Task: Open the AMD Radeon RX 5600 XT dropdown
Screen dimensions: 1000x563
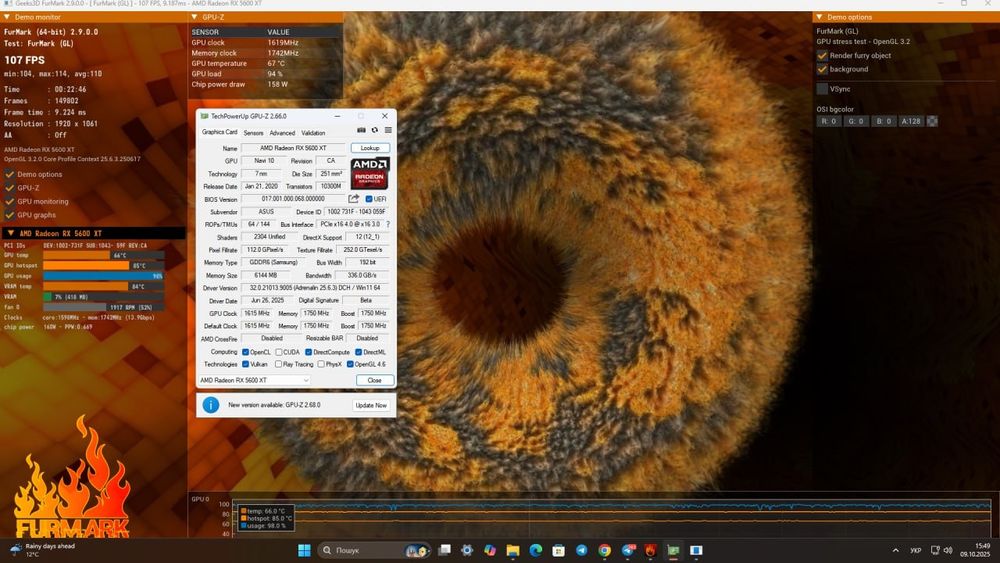Action: coord(254,380)
